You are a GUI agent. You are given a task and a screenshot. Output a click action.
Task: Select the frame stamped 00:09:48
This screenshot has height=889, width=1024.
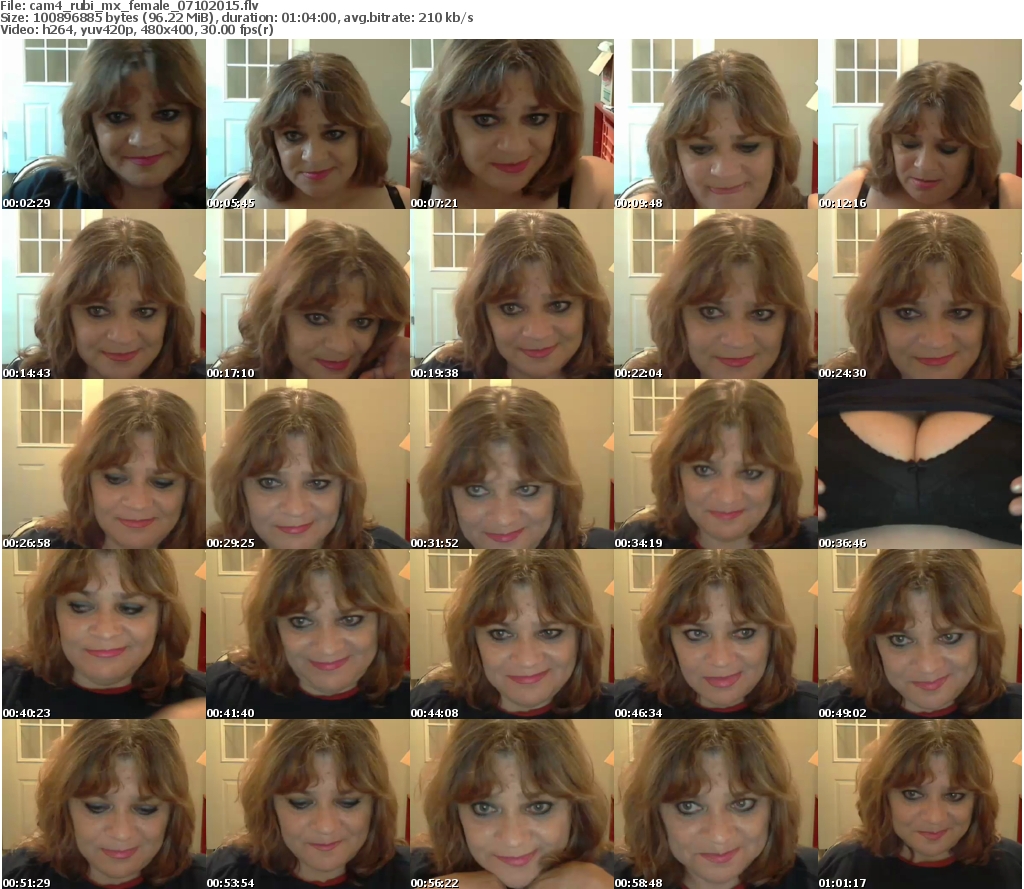(x=716, y=124)
